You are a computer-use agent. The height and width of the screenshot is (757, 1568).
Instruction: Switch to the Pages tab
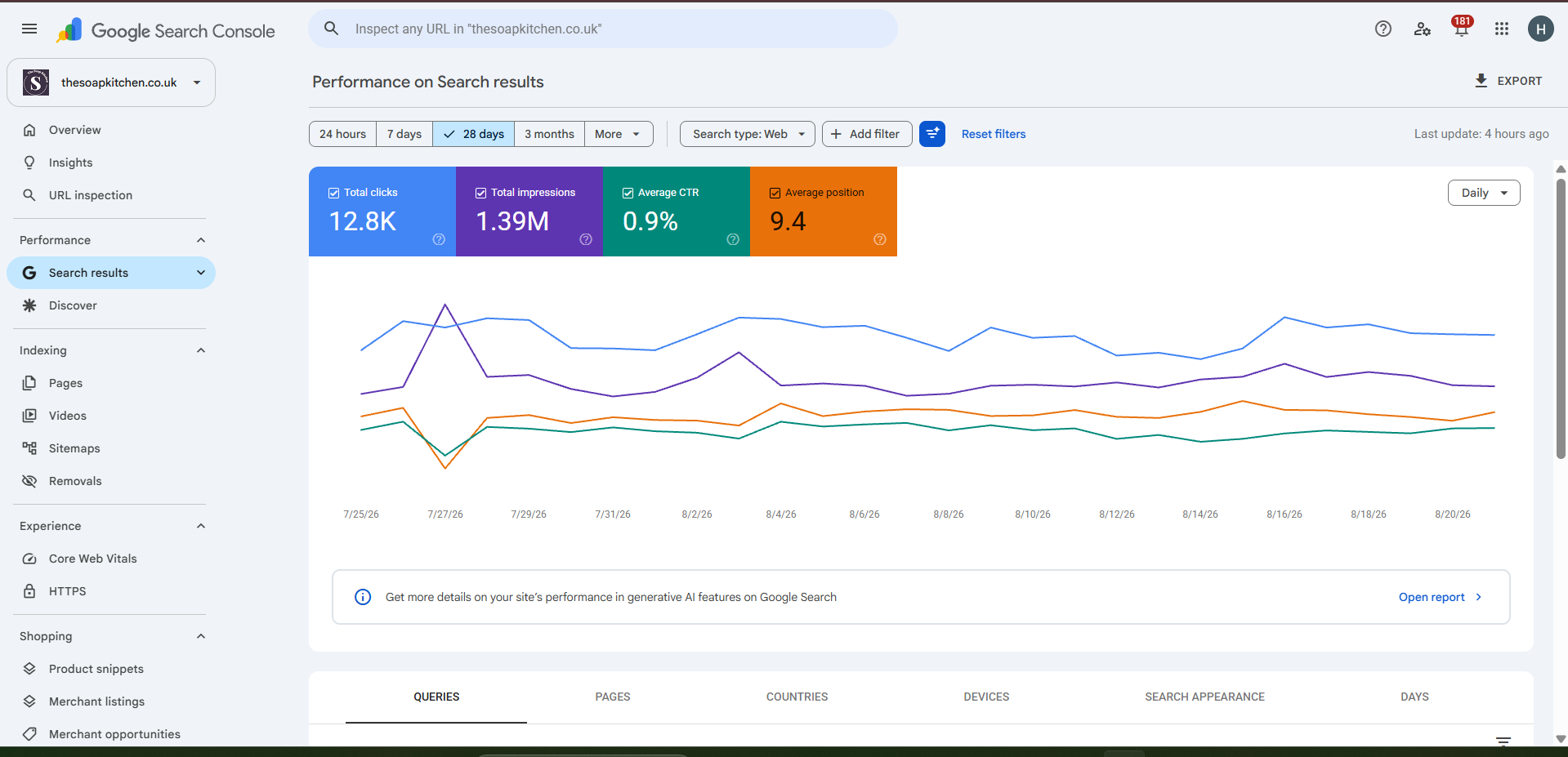tap(613, 697)
